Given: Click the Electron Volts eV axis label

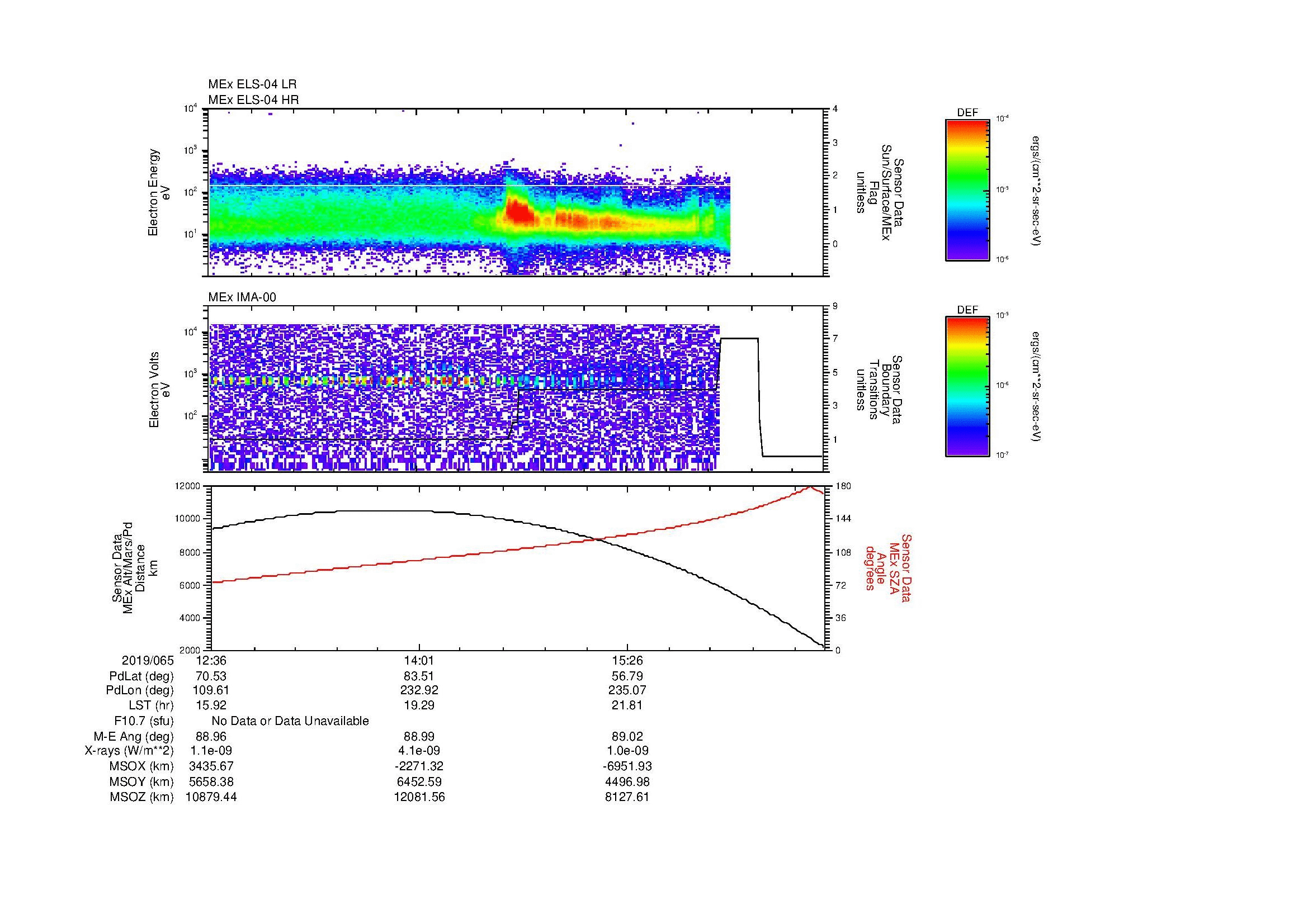Looking at the screenshot, I should (x=159, y=390).
